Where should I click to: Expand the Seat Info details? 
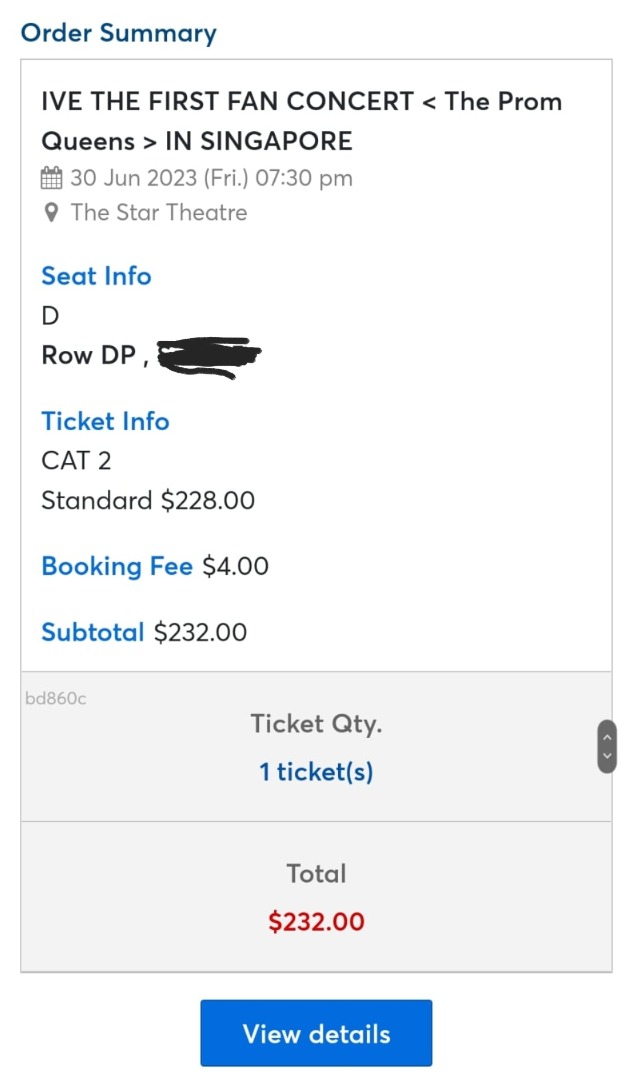[96, 276]
